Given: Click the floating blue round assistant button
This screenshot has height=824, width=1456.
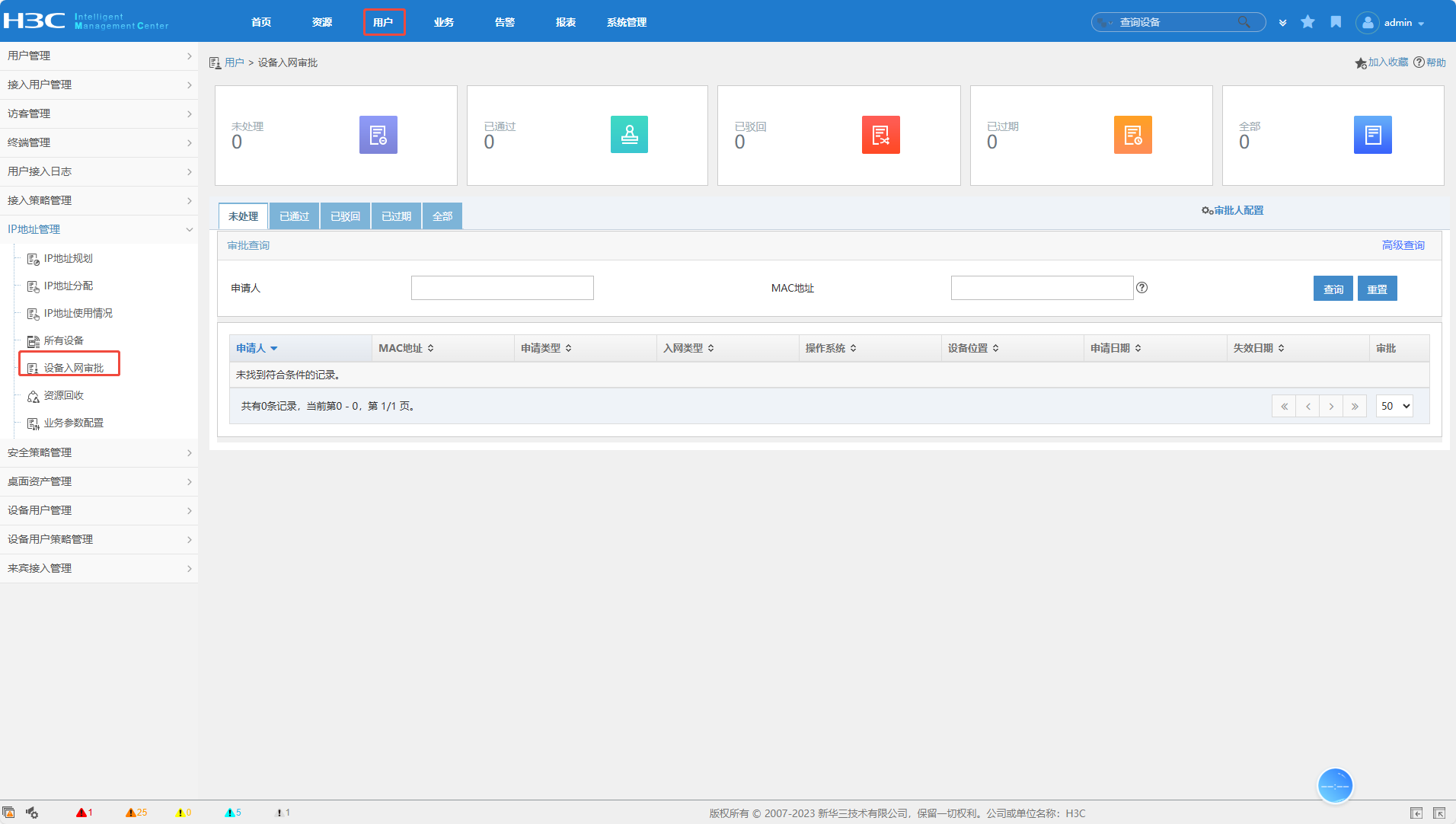Looking at the screenshot, I should pos(1335,786).
